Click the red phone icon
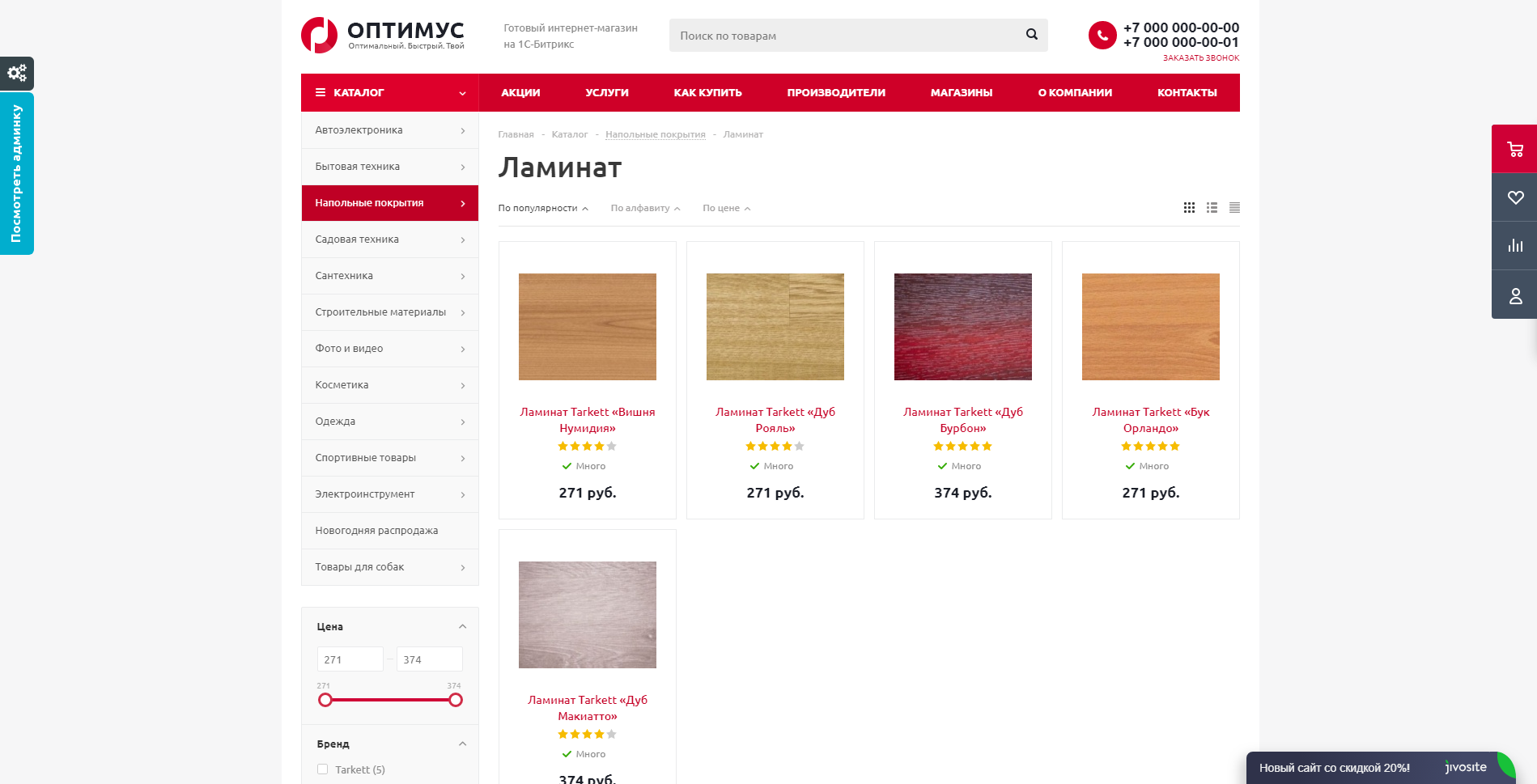The image size is (1537, 784). (x=1102, y=36)
